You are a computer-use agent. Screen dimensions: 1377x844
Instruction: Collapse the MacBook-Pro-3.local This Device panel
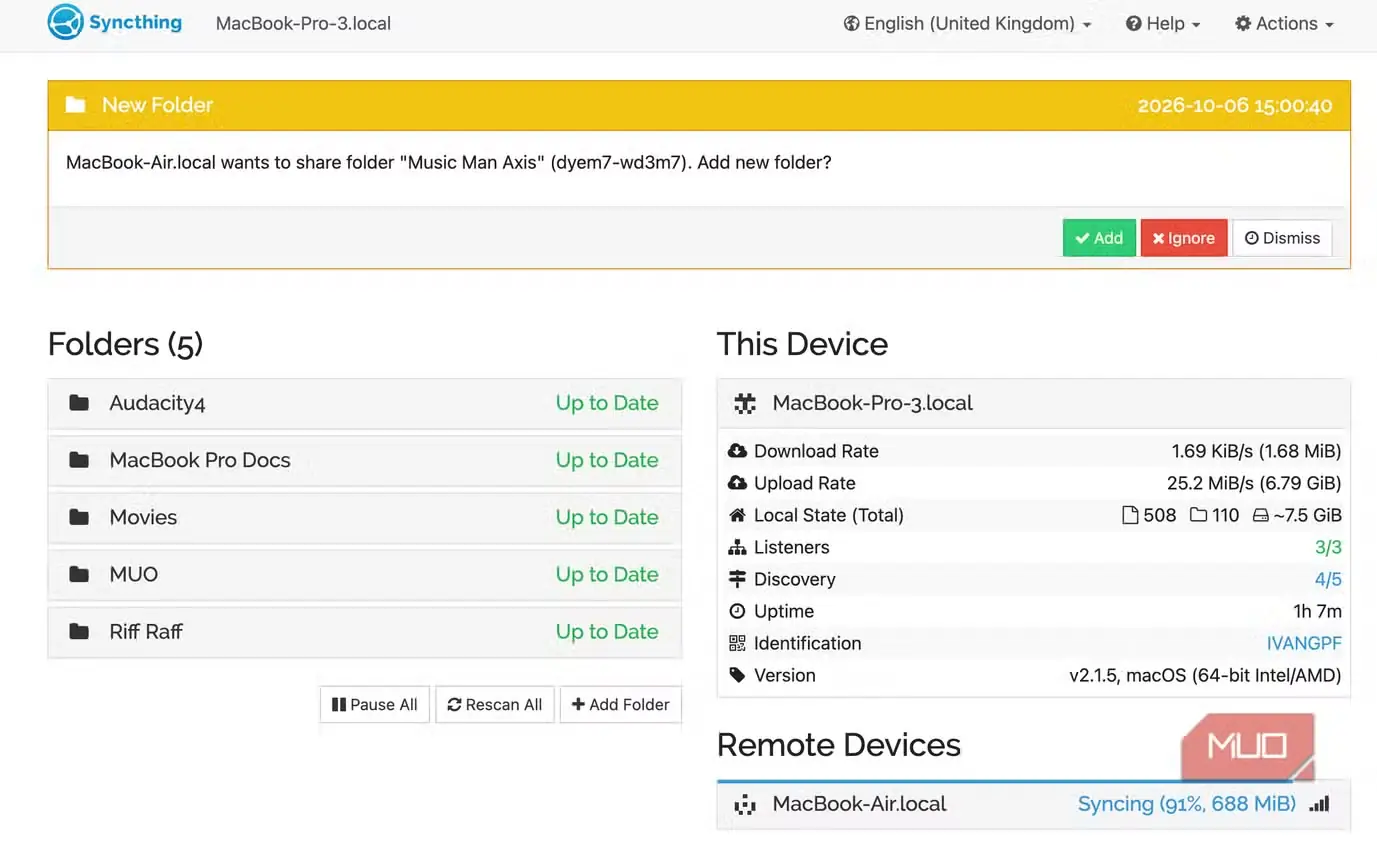[x=1034, y=403]
